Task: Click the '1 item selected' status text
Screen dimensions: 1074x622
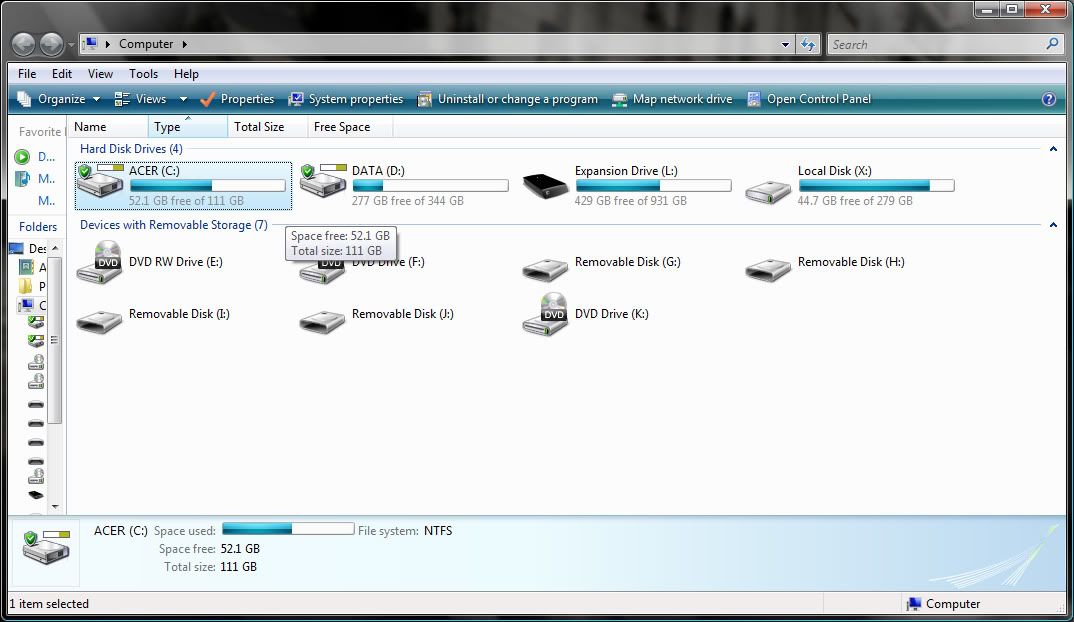Action: pos(49,604)
